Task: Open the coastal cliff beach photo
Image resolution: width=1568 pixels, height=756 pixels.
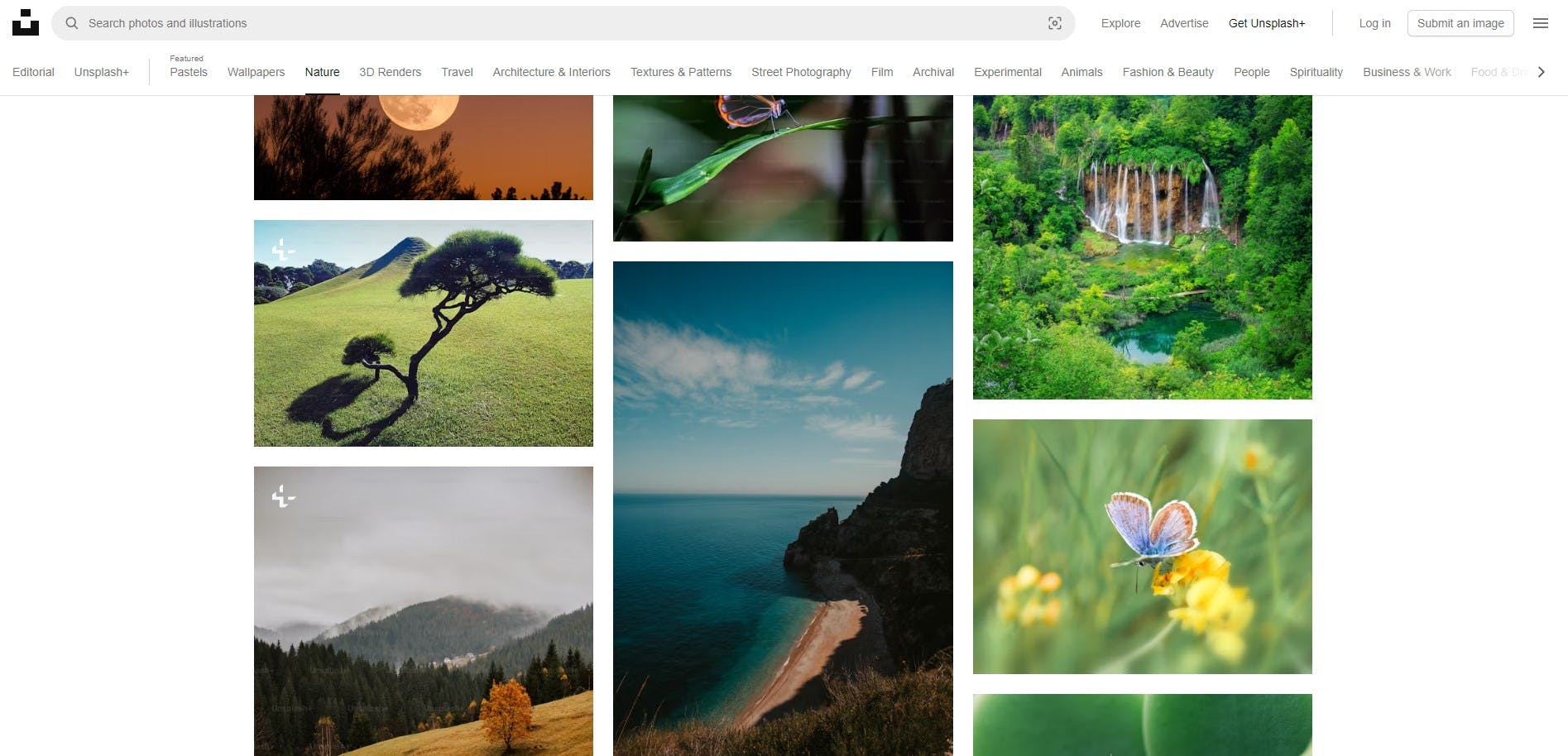Action: pyautogui.click(x=783, y=509)
